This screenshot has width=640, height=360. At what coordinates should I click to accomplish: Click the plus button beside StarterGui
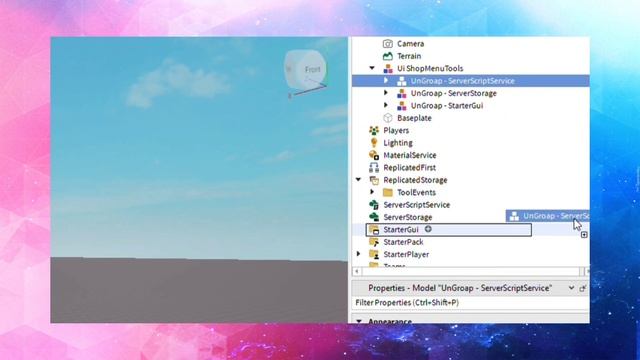[x=428, y=229]
